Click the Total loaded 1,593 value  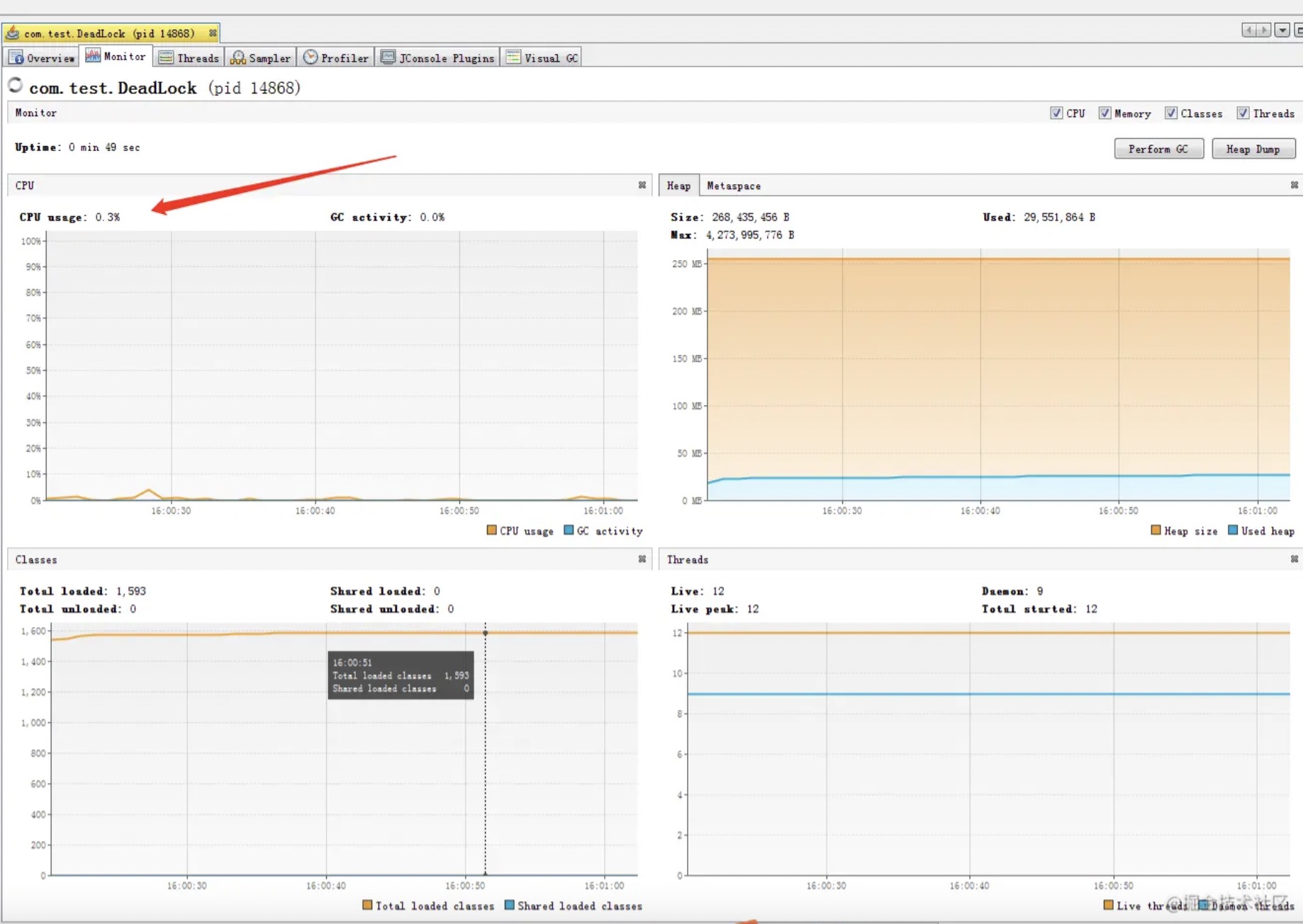pos(131,591)
